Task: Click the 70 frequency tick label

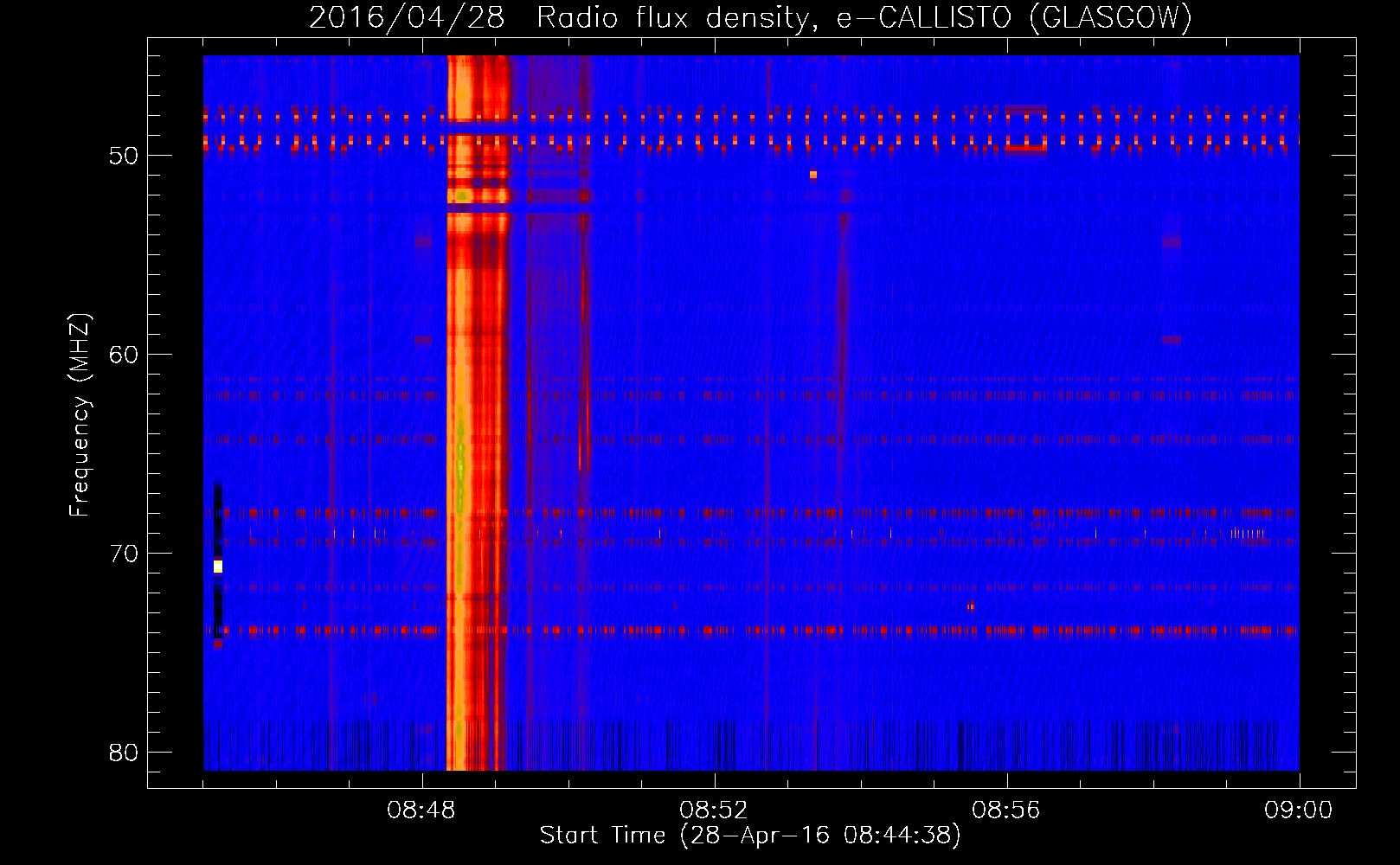Action: (124, 554)
